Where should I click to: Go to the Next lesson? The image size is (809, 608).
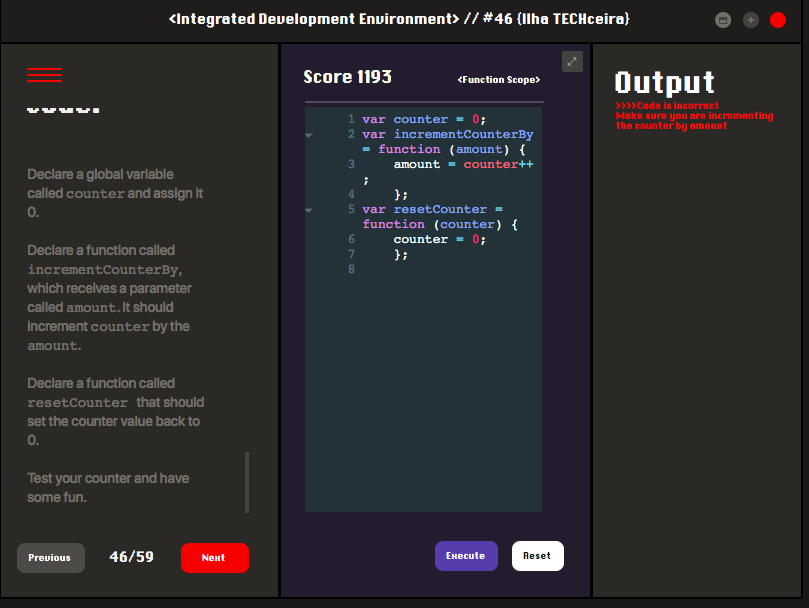(x=215, y=557)
